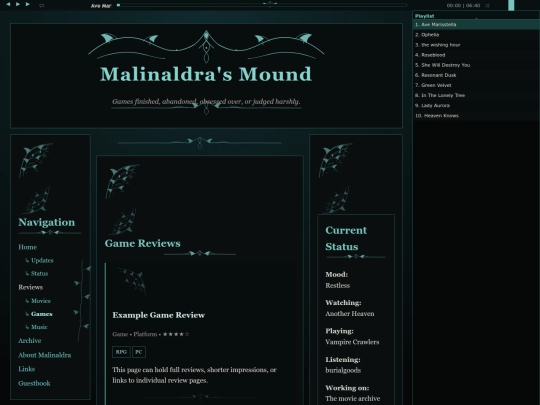Play '1. Ave Marisstella' from playlist
Viewport: 540px width, 405px height.
pos(476,24)
